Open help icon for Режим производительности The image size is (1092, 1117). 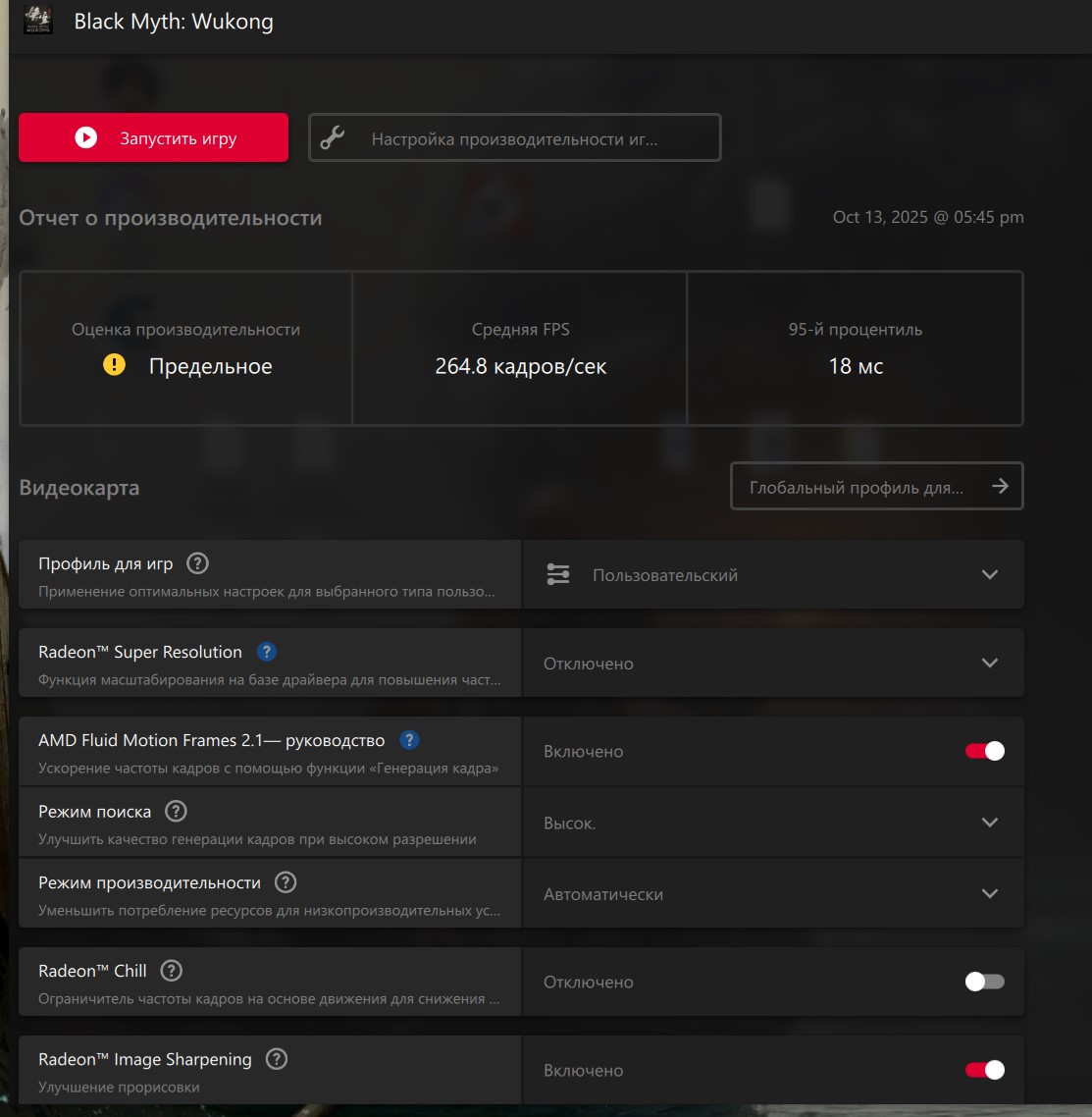tap(286, 882)
